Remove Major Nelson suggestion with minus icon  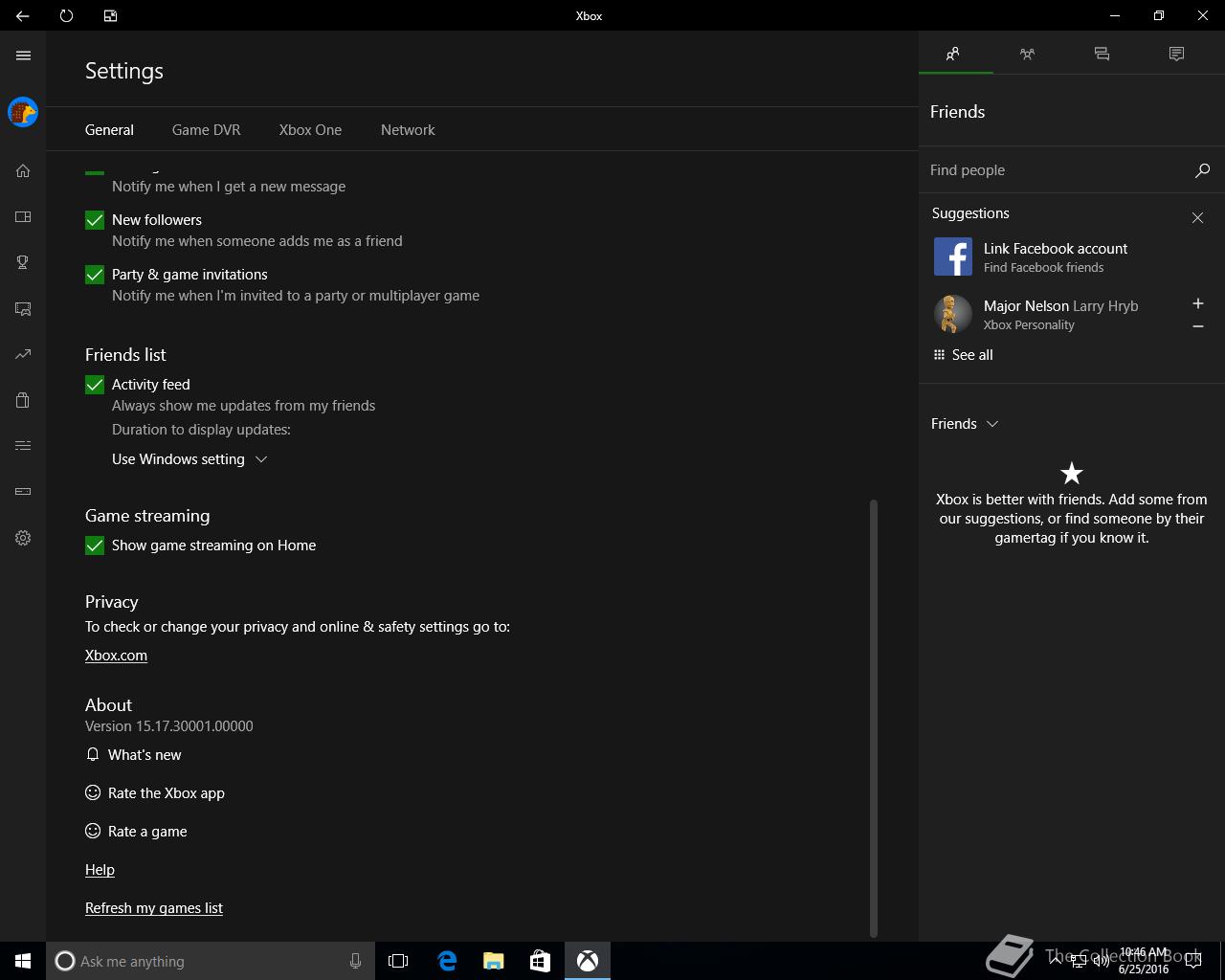[x=1197, y=326]
